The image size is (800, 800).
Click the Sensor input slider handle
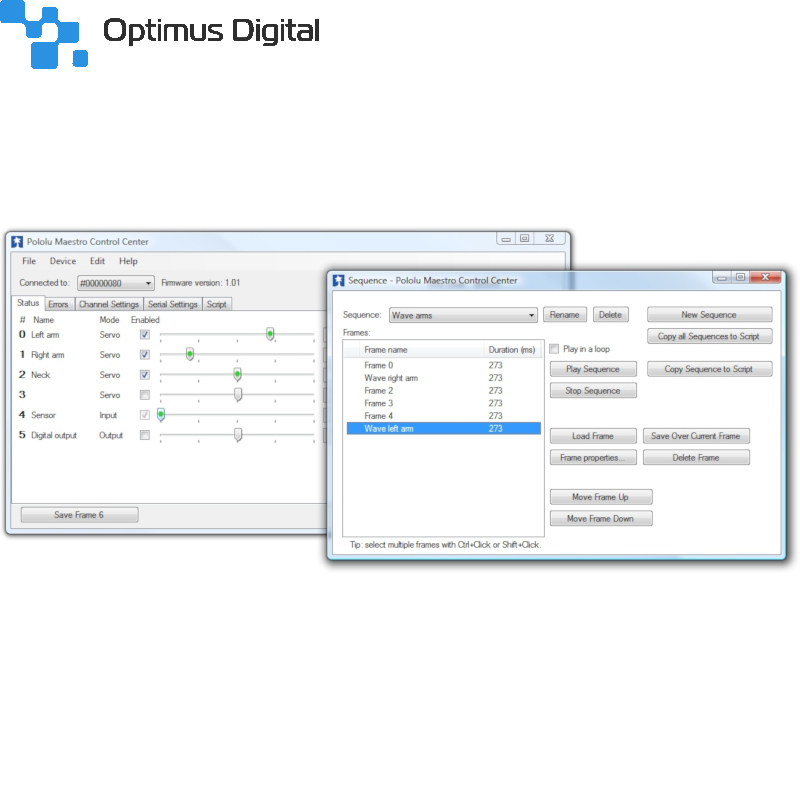pyautogui.click(x=161, y=414)
